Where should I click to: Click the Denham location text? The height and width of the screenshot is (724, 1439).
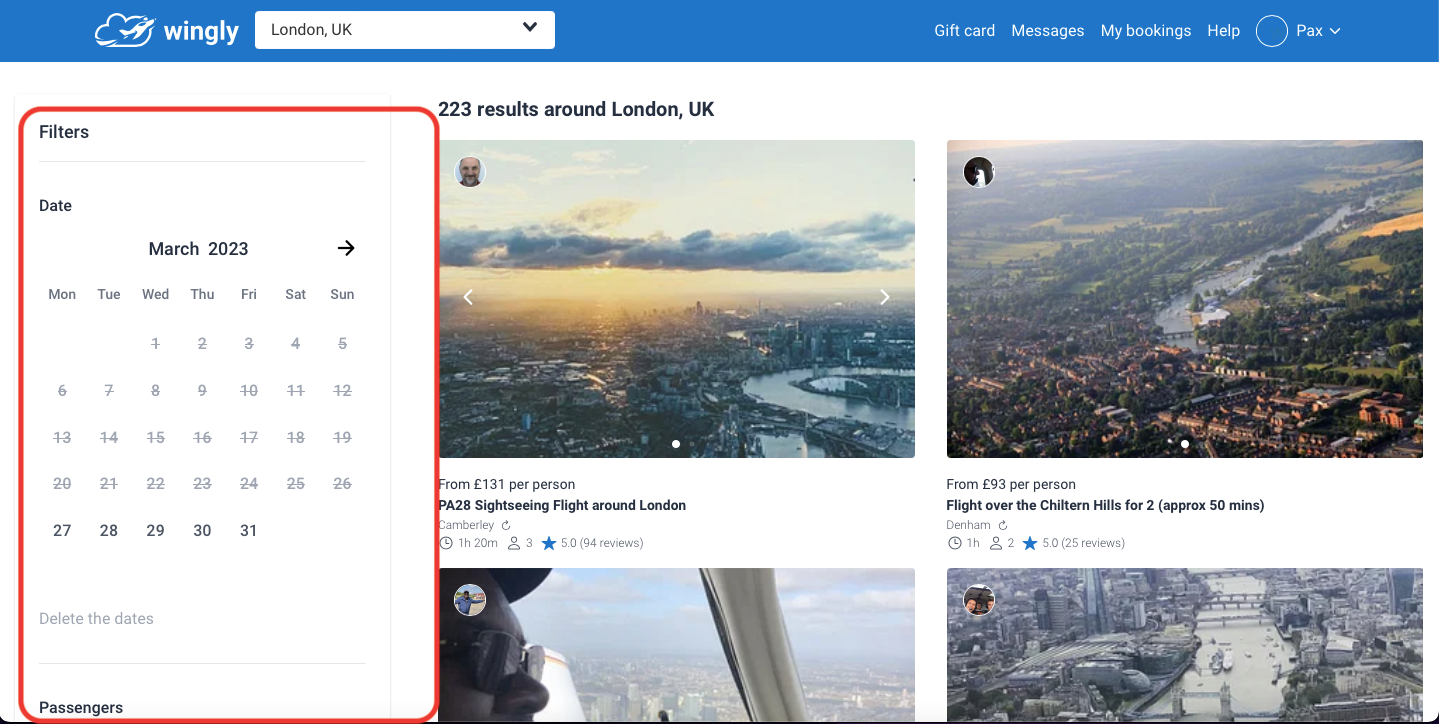click(x=968, y=525)
